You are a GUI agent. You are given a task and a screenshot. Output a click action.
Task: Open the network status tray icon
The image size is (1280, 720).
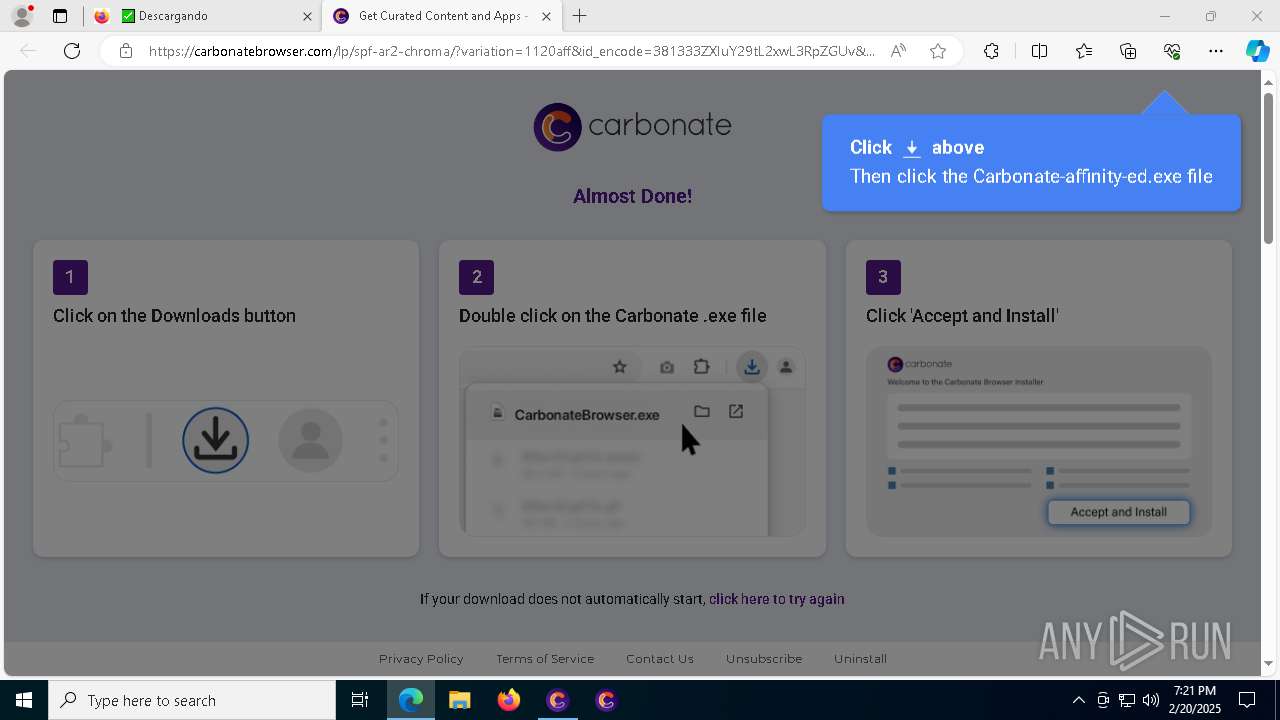[x=1127, y=700]
